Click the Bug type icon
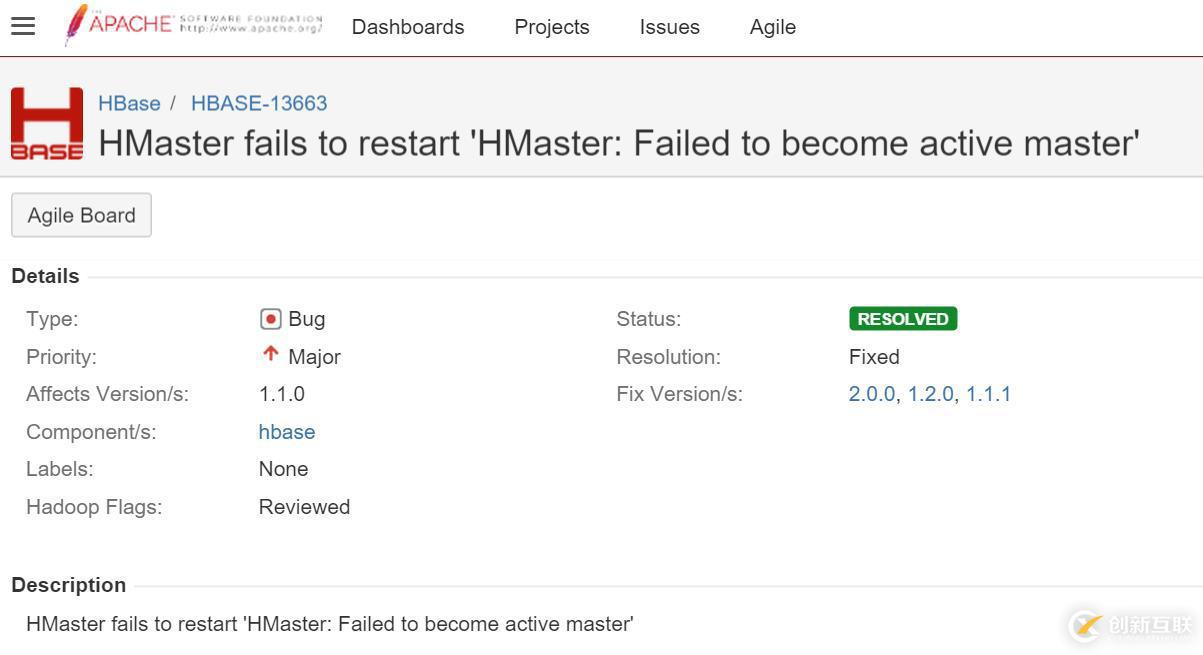This screenshot has height=655, width=1203. point(270,319)
